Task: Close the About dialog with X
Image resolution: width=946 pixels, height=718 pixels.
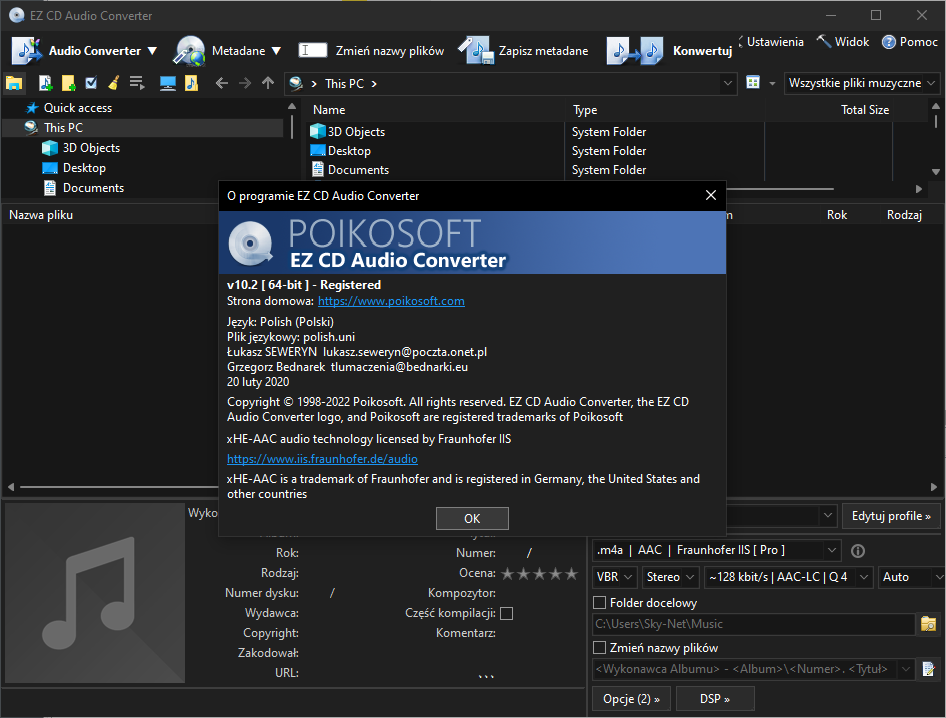Action: [711, 195]
